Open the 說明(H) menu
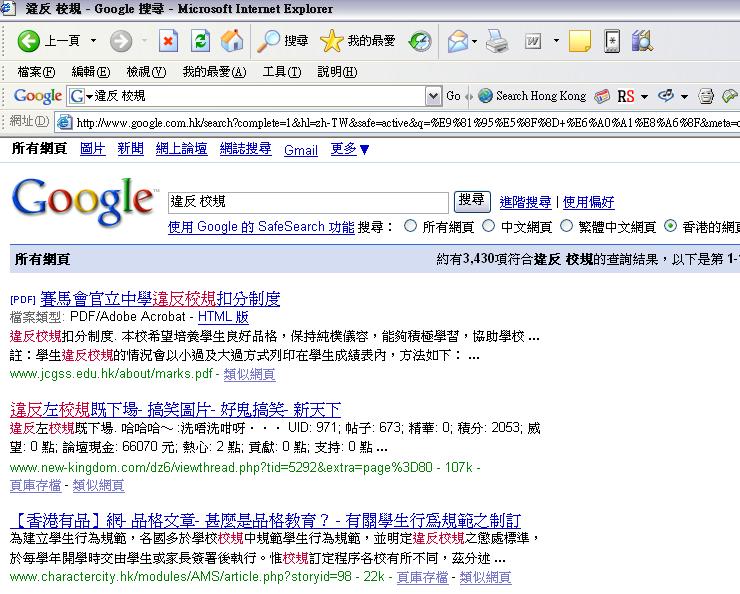 click(x=337, y=72)
